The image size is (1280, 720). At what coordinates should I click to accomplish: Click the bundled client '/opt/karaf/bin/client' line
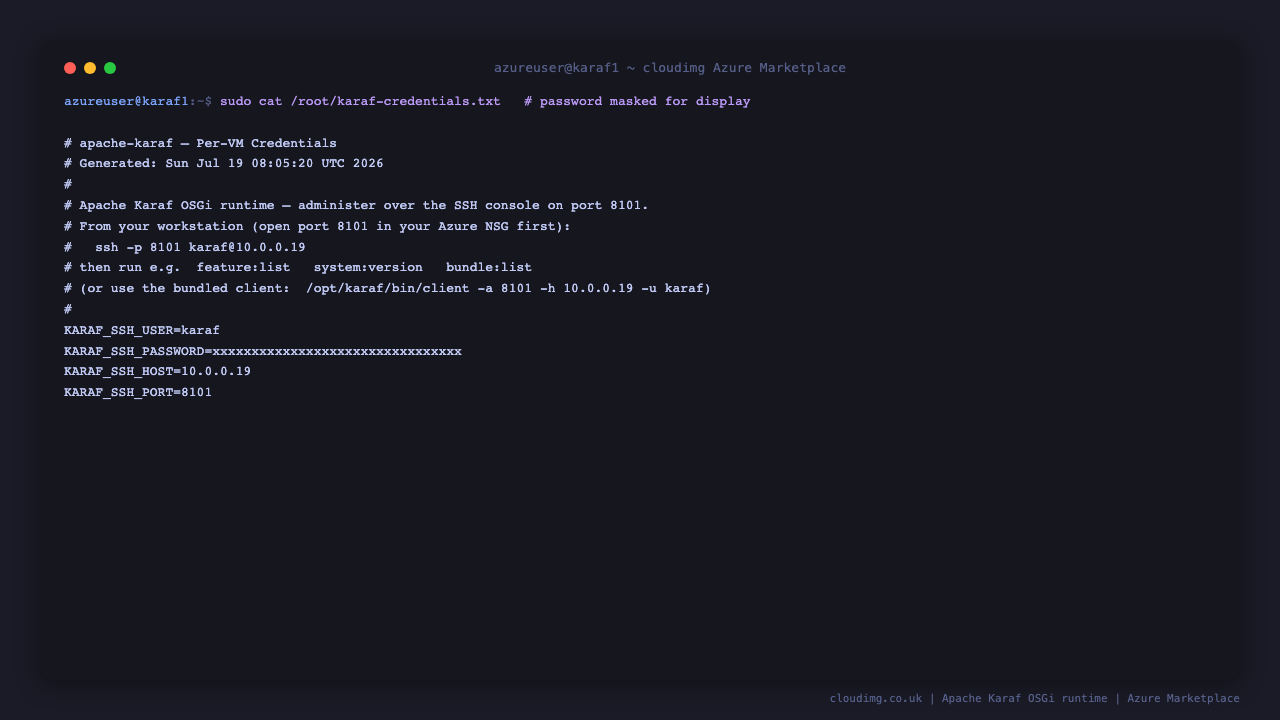click(388, 288)
